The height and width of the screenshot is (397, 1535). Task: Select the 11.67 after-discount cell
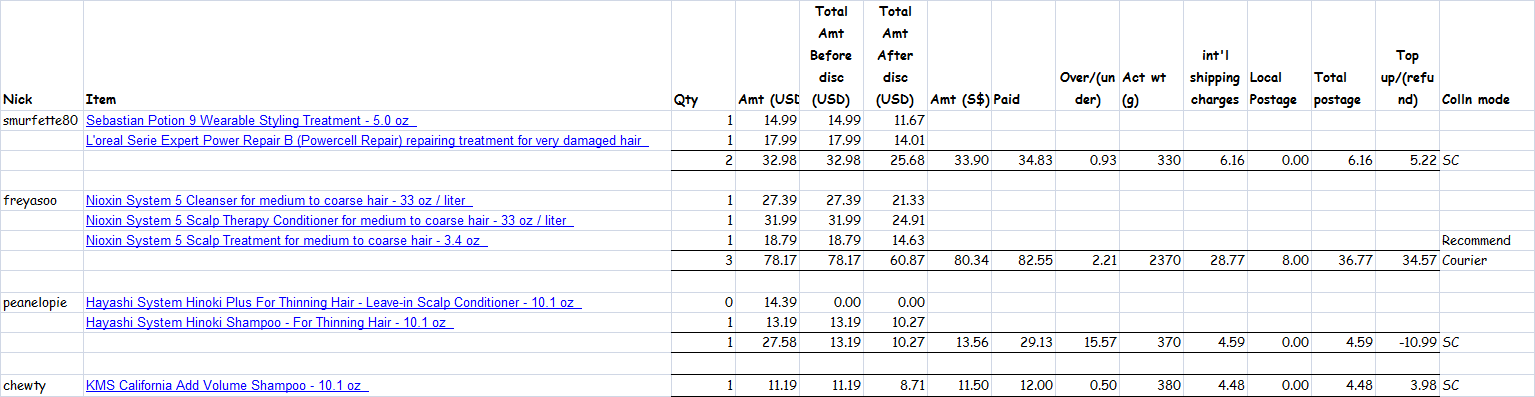(x=896, y=120)
